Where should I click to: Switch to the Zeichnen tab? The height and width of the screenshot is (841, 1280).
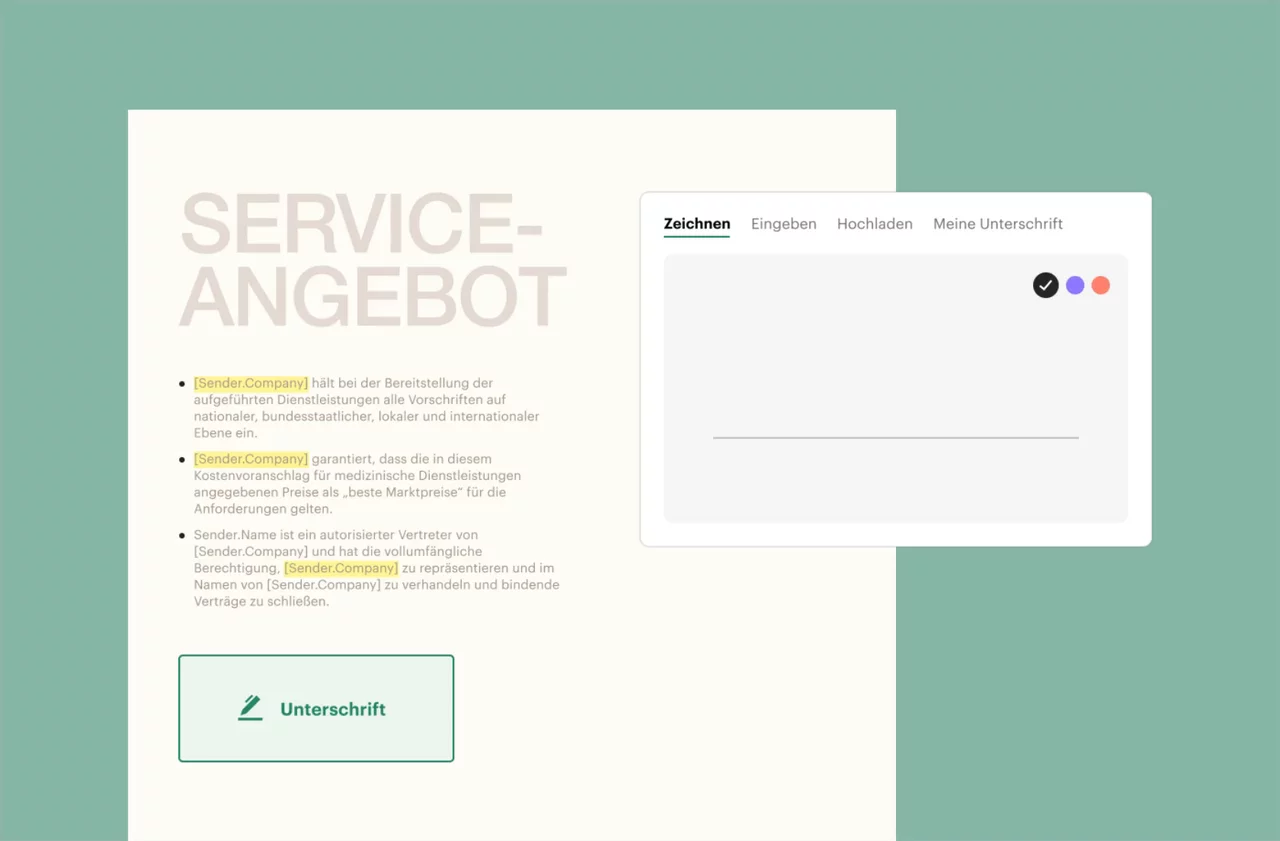click(x=697, y=224)
